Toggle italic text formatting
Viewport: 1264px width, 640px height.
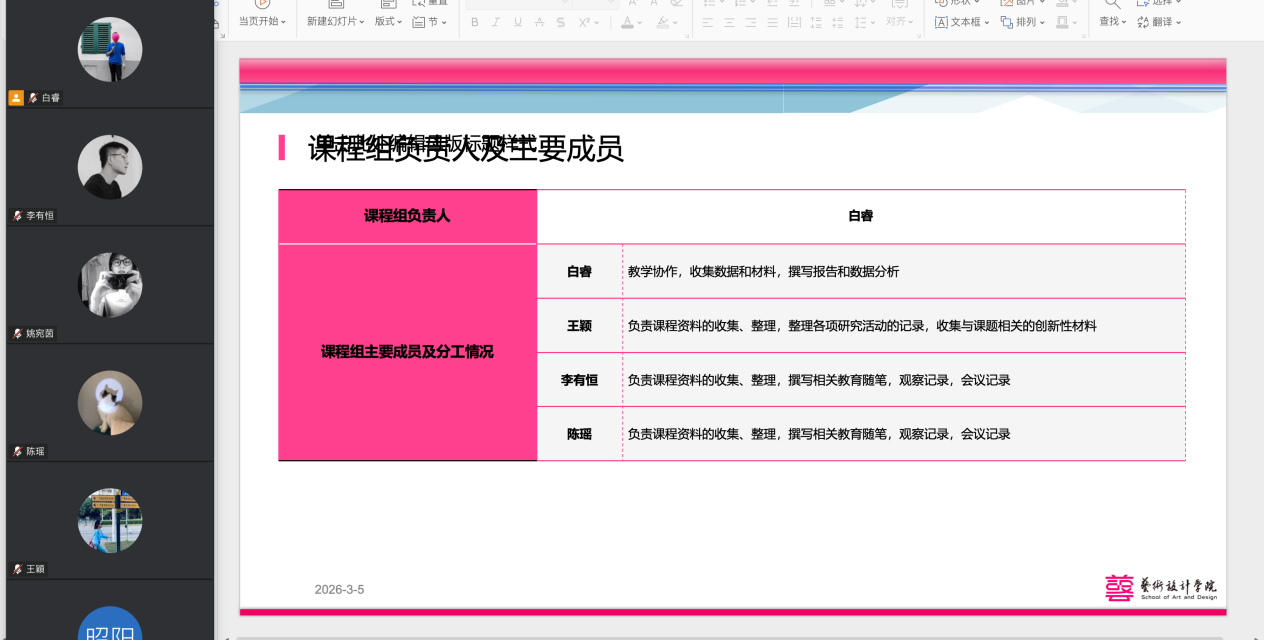496,22
